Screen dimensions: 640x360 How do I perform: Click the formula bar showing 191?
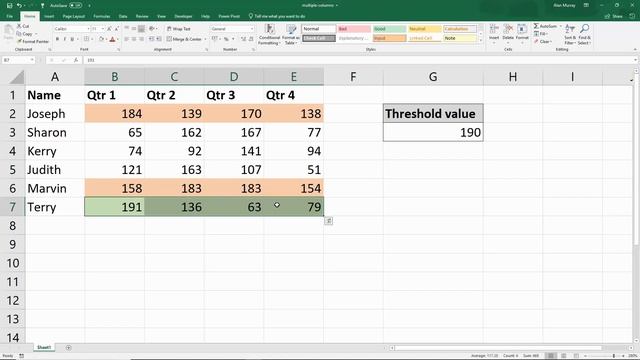click(x=359, y=60)
